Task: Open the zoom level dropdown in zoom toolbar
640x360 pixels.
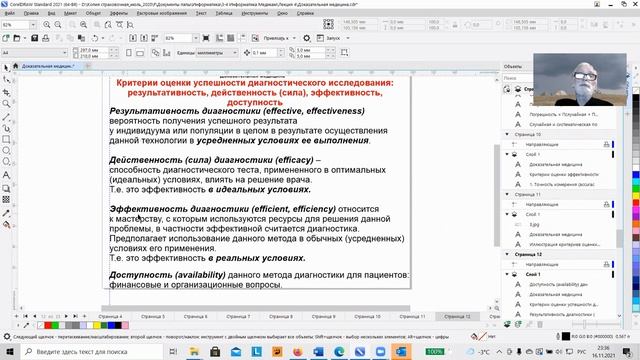Action: (x=33, y=25)
